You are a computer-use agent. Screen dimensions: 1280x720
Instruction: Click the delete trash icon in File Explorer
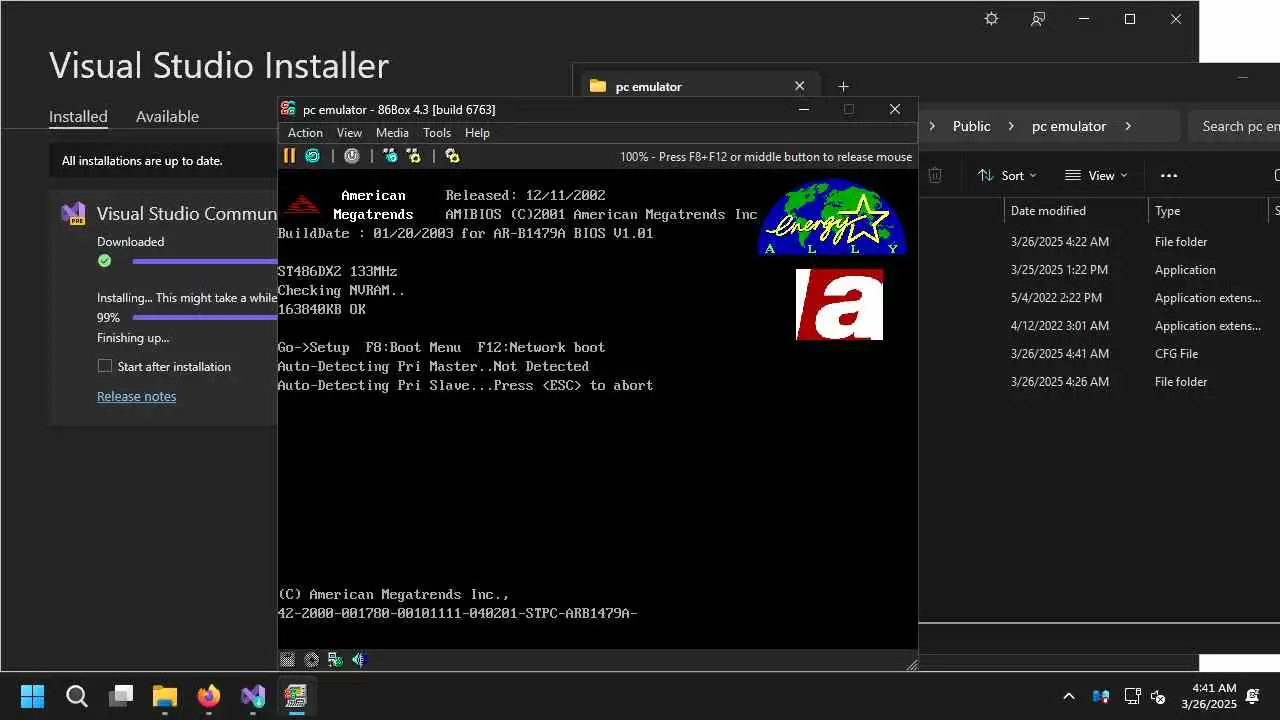935,175
